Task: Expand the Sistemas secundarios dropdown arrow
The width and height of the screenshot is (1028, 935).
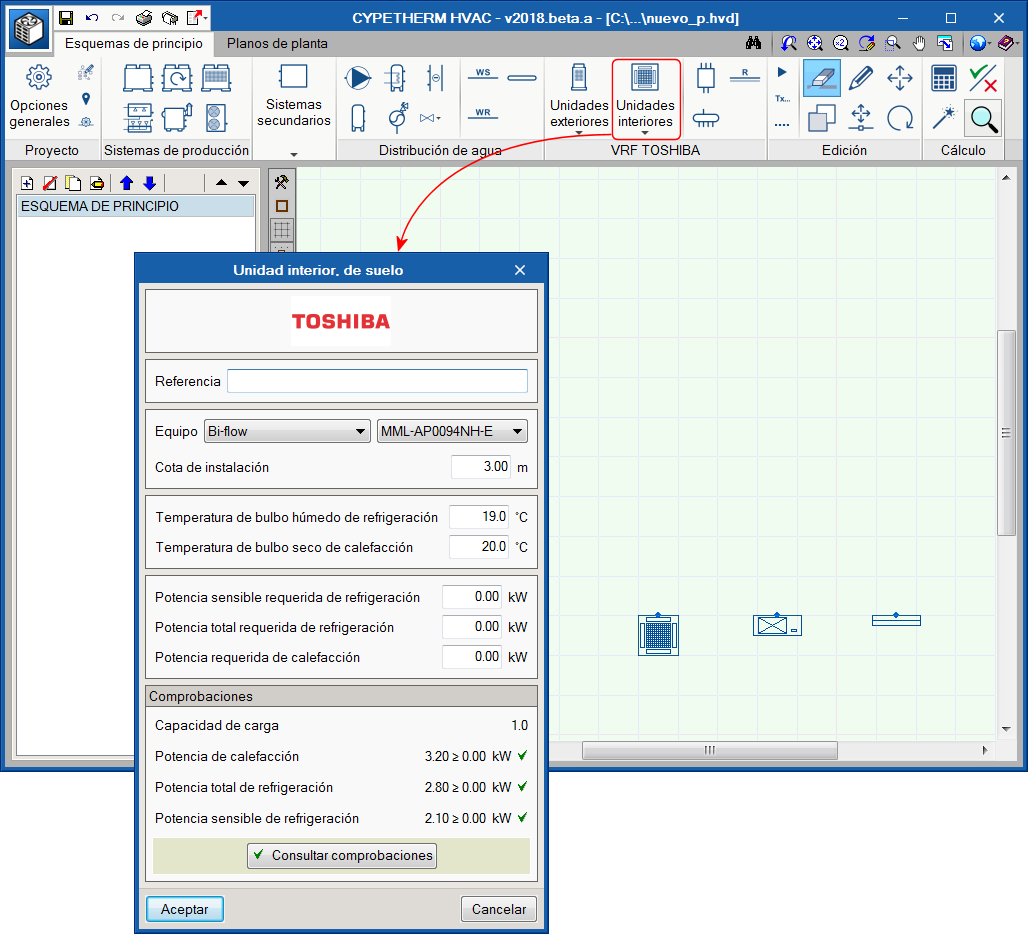Action: tap(293, 154)
